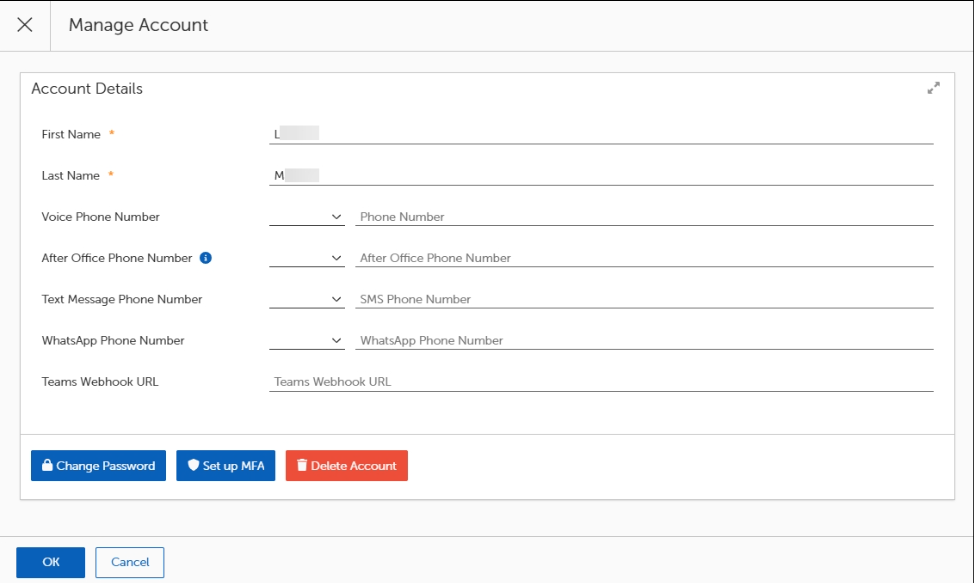Image resolution: width=975 pixels, height=583 pixels.
Task: Select the WhatsApp Phone Number input
Action: 643,341
